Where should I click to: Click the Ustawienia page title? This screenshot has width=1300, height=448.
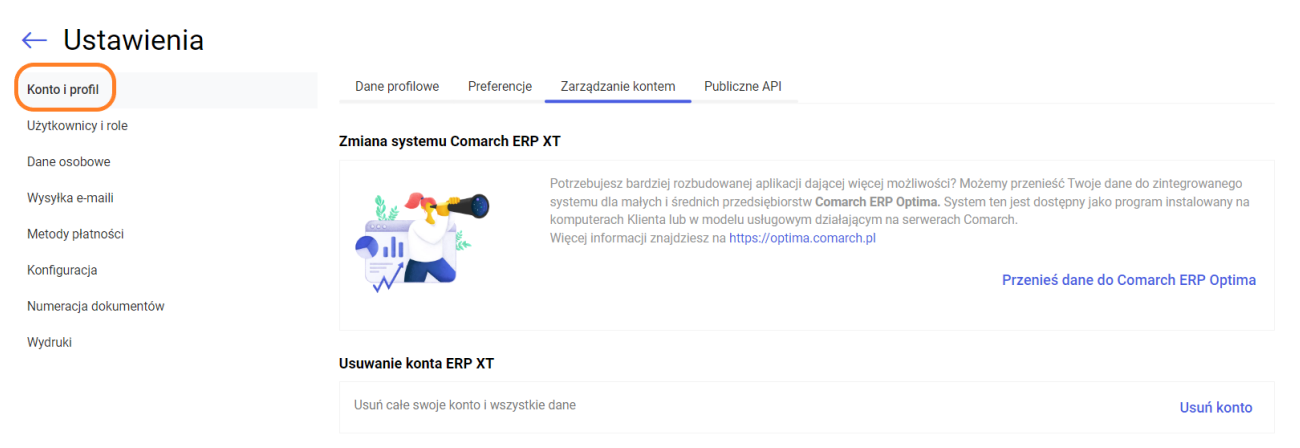click(x=133, y=40)
